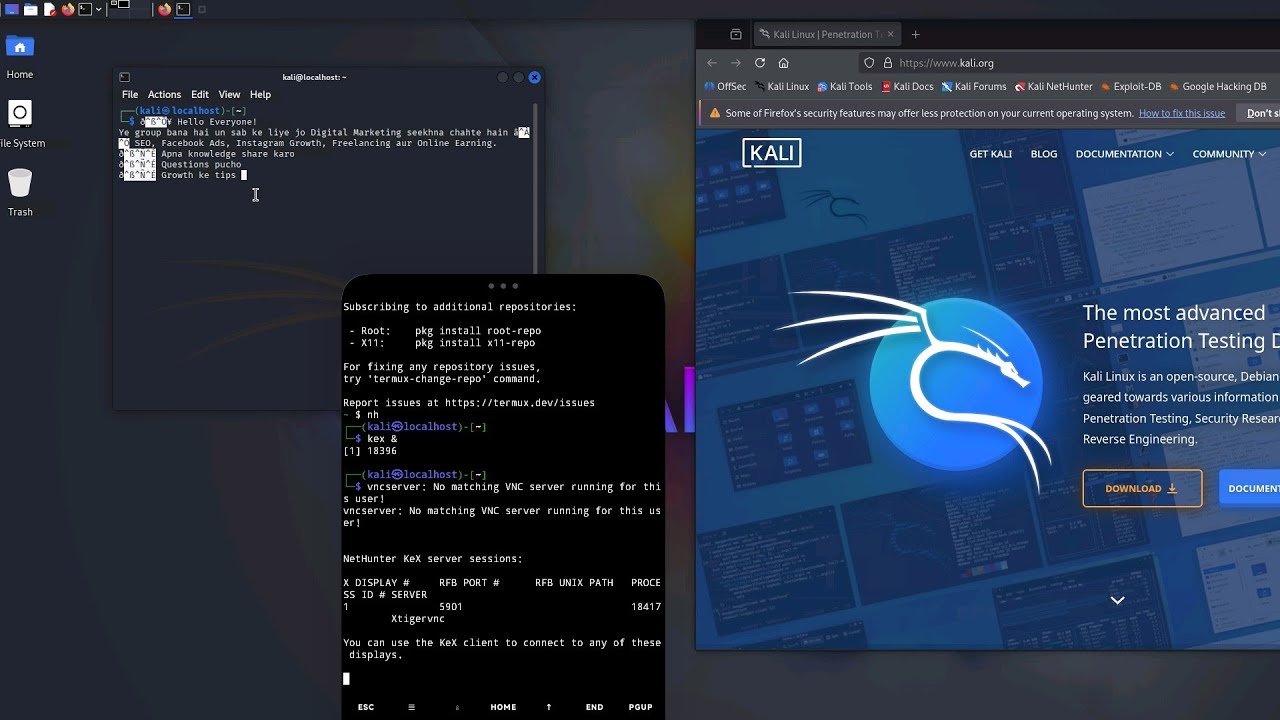Switch to terminal window in the taskbar
This screenshot has width=1280, height=720.
pyautogui.click(x=183, y=9)
